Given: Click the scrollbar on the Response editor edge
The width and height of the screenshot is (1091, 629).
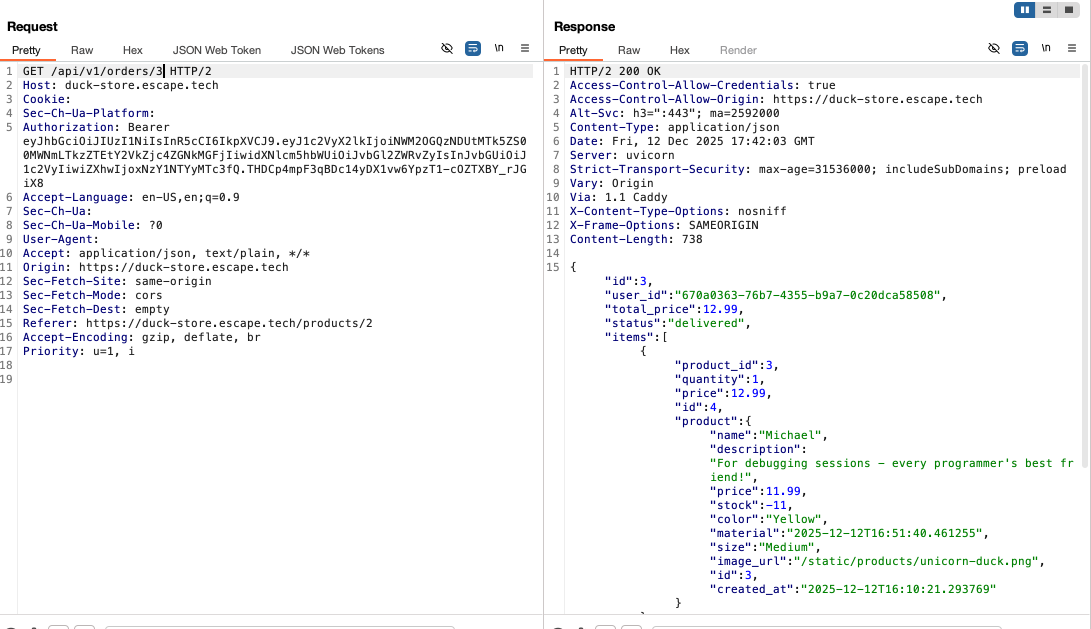Looking at the screenshot, I should tap(1087, 300).
